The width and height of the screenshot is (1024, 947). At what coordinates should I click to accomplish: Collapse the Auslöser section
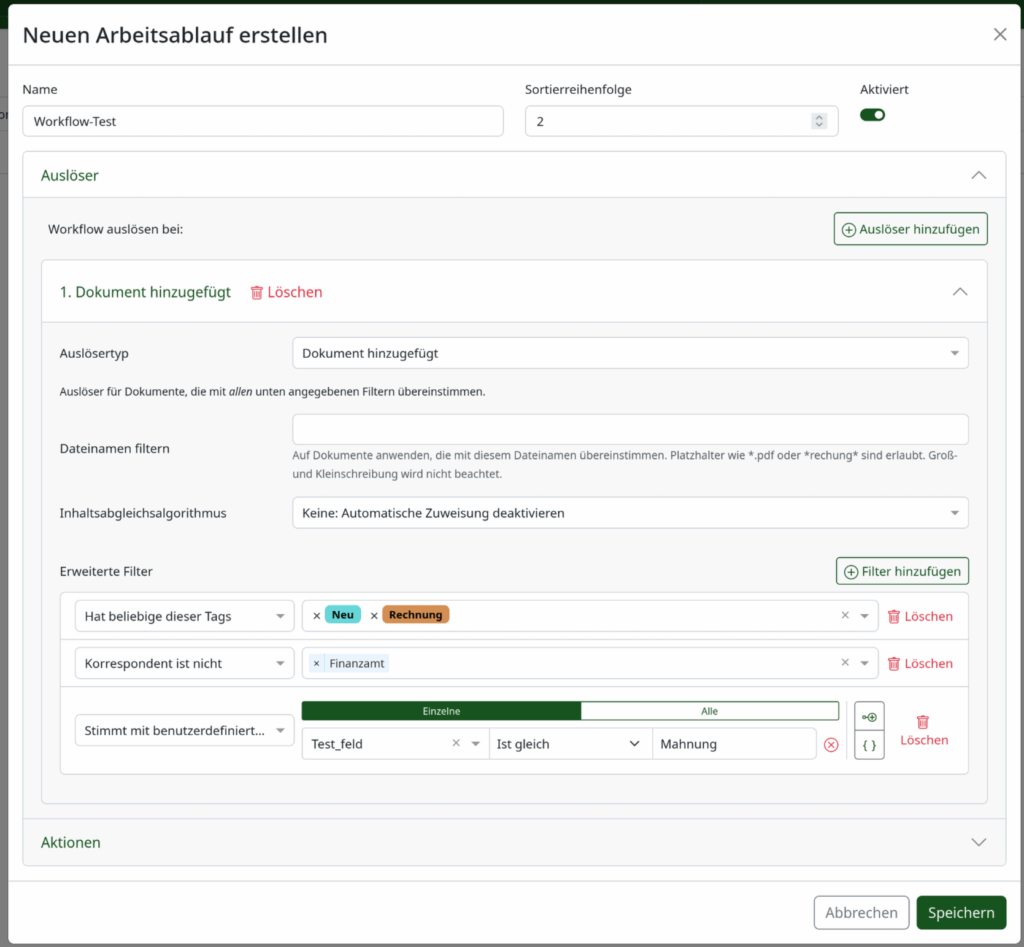click(978, 175)
